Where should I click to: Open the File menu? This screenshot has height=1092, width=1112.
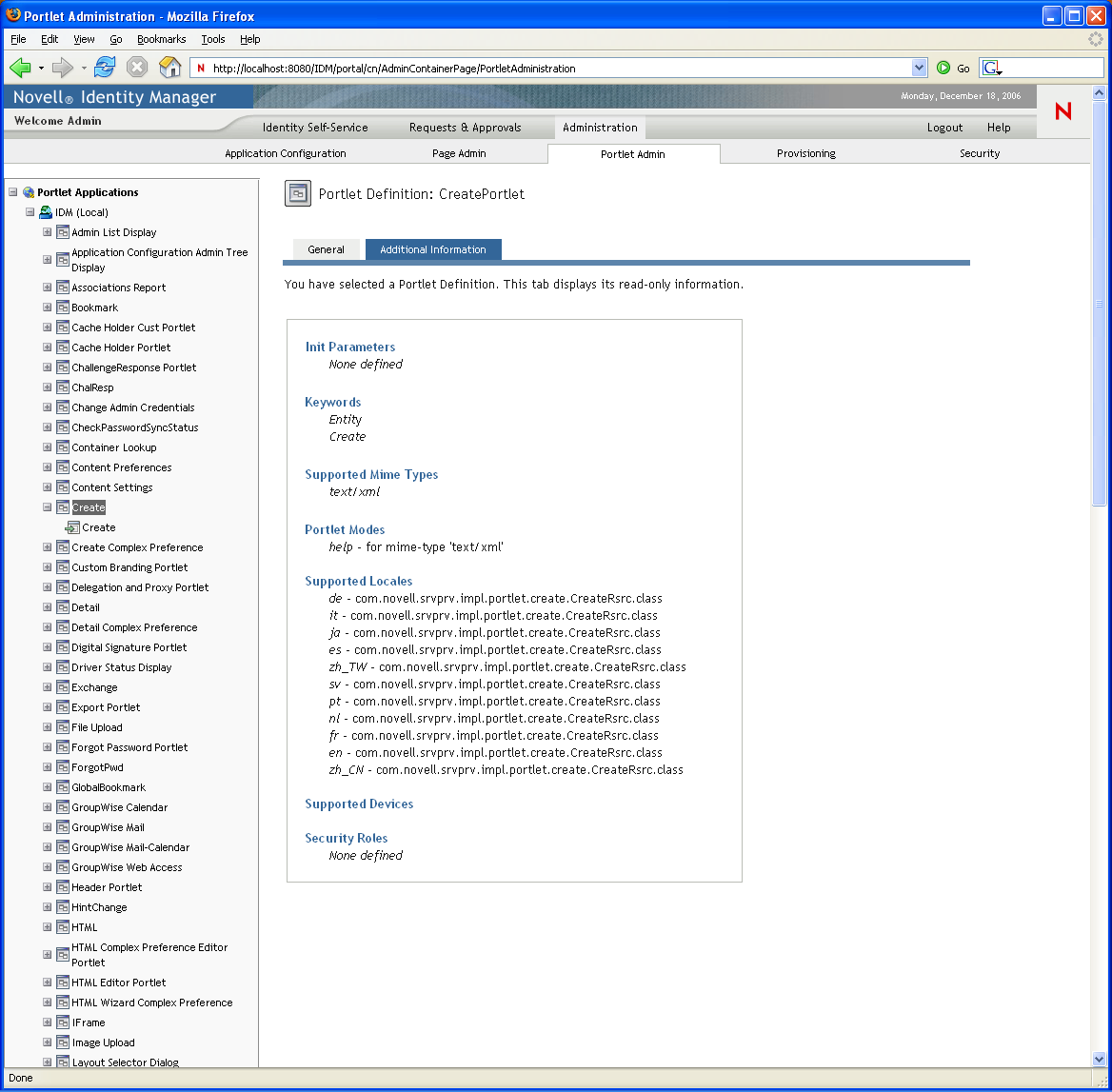(18, 39)
